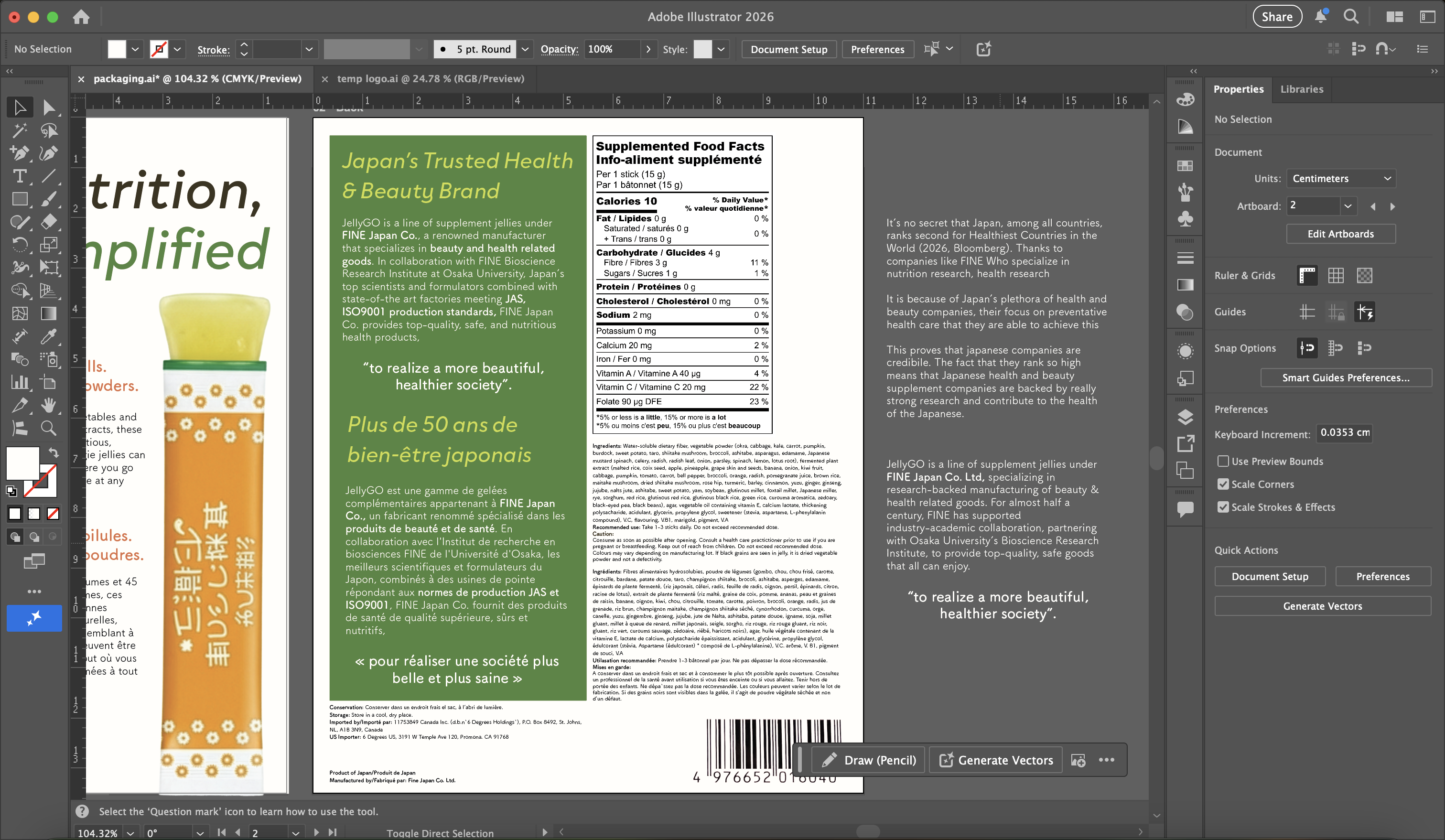Select the Type tool
Image resolution: width=1445 pixels, height=840 pixels.
click(20, 176)
